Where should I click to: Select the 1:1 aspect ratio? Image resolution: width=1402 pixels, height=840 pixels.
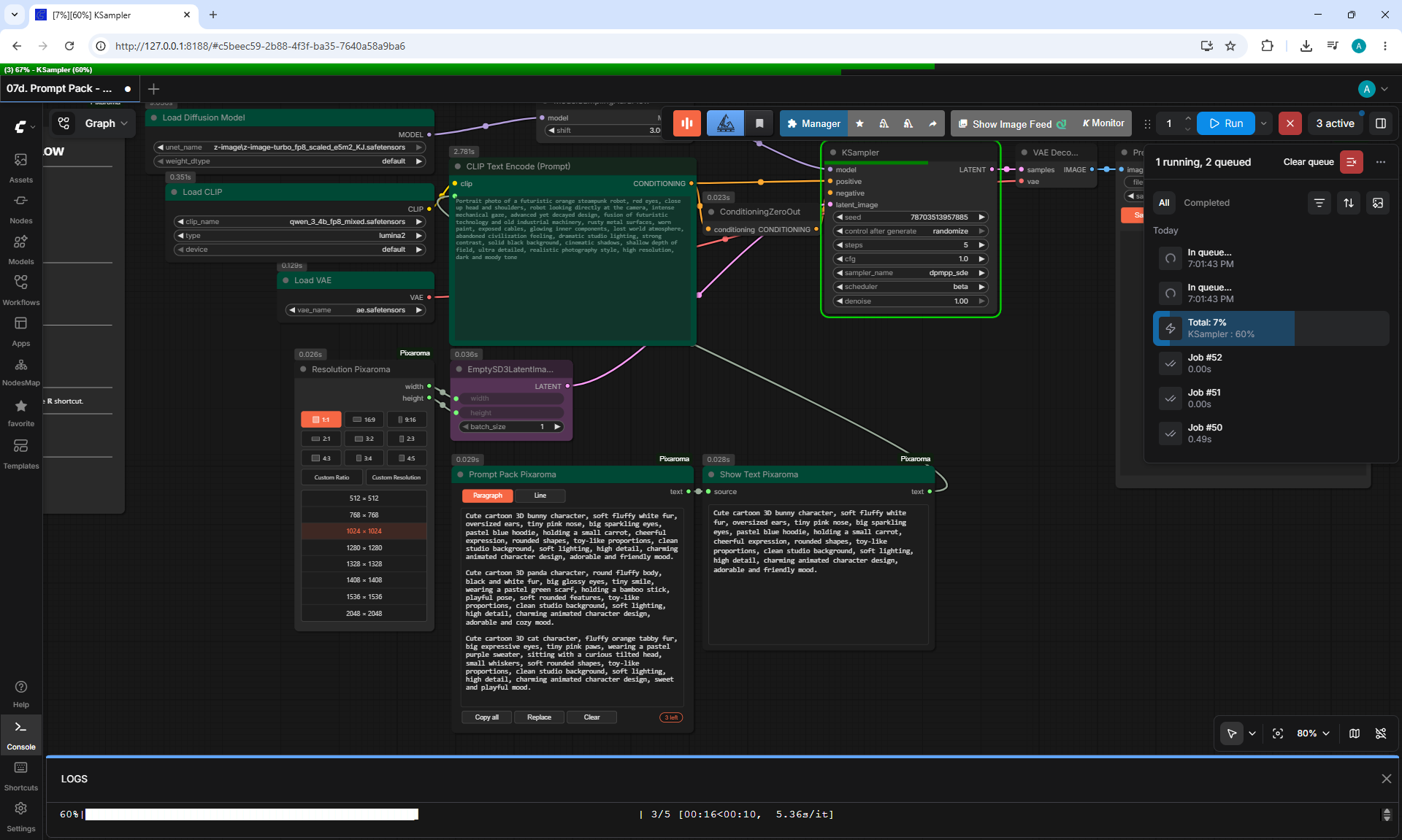coord(321,420)
